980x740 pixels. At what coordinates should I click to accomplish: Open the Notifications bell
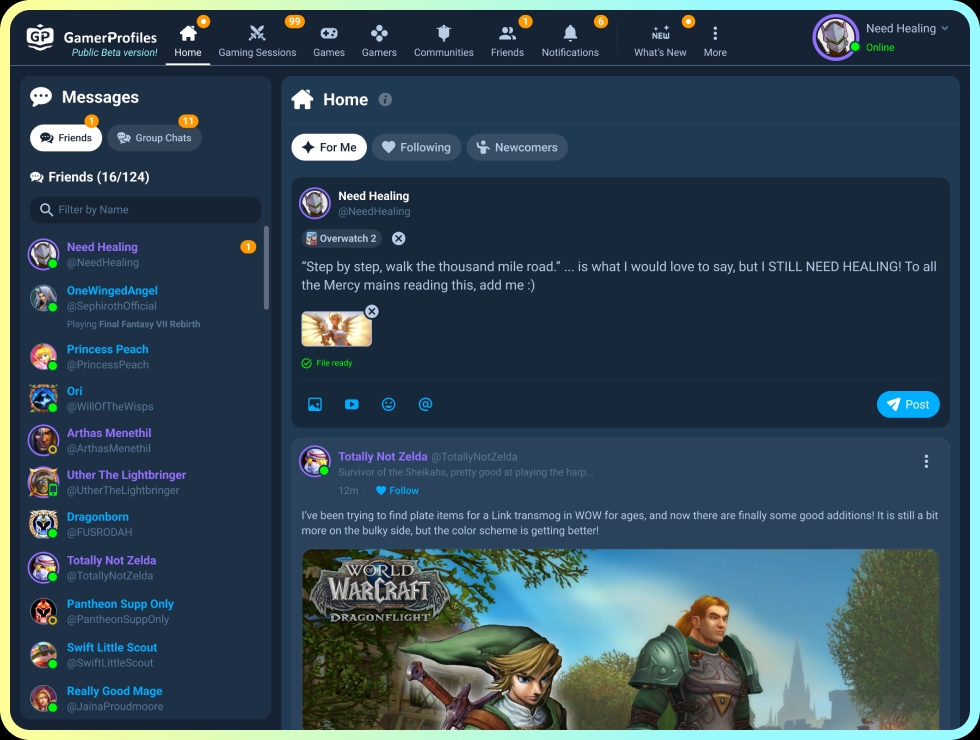tap(569, 38)
